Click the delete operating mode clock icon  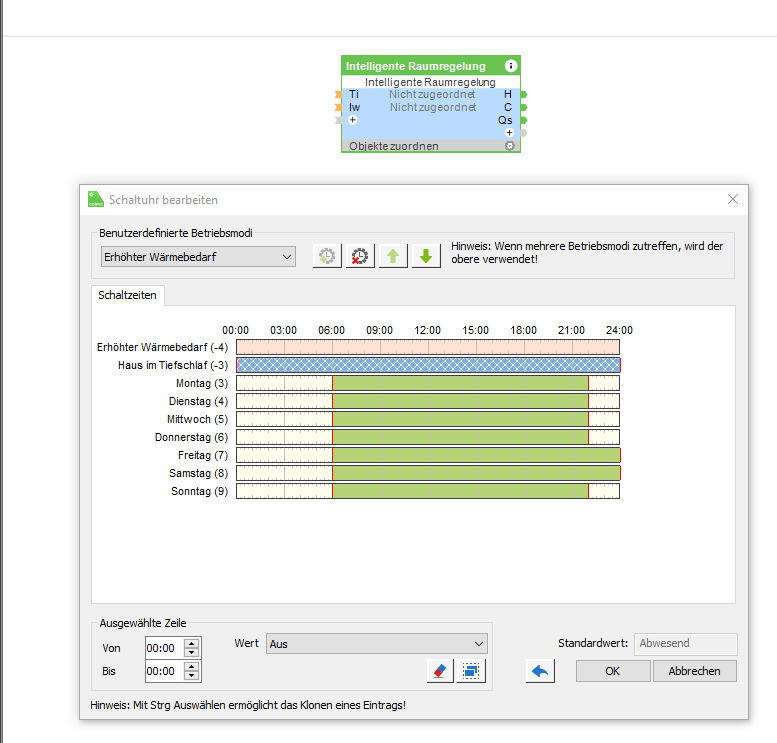360,256
